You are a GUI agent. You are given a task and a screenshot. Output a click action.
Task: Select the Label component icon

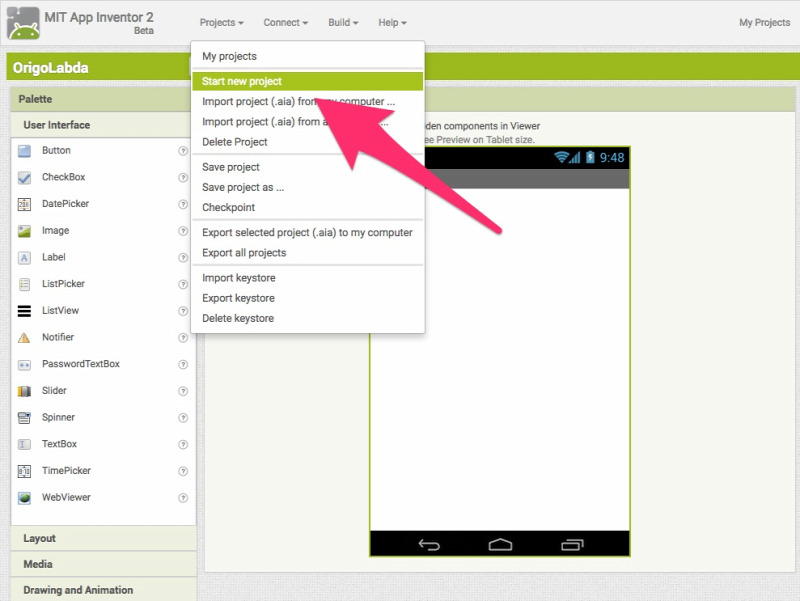coord(24,258)
